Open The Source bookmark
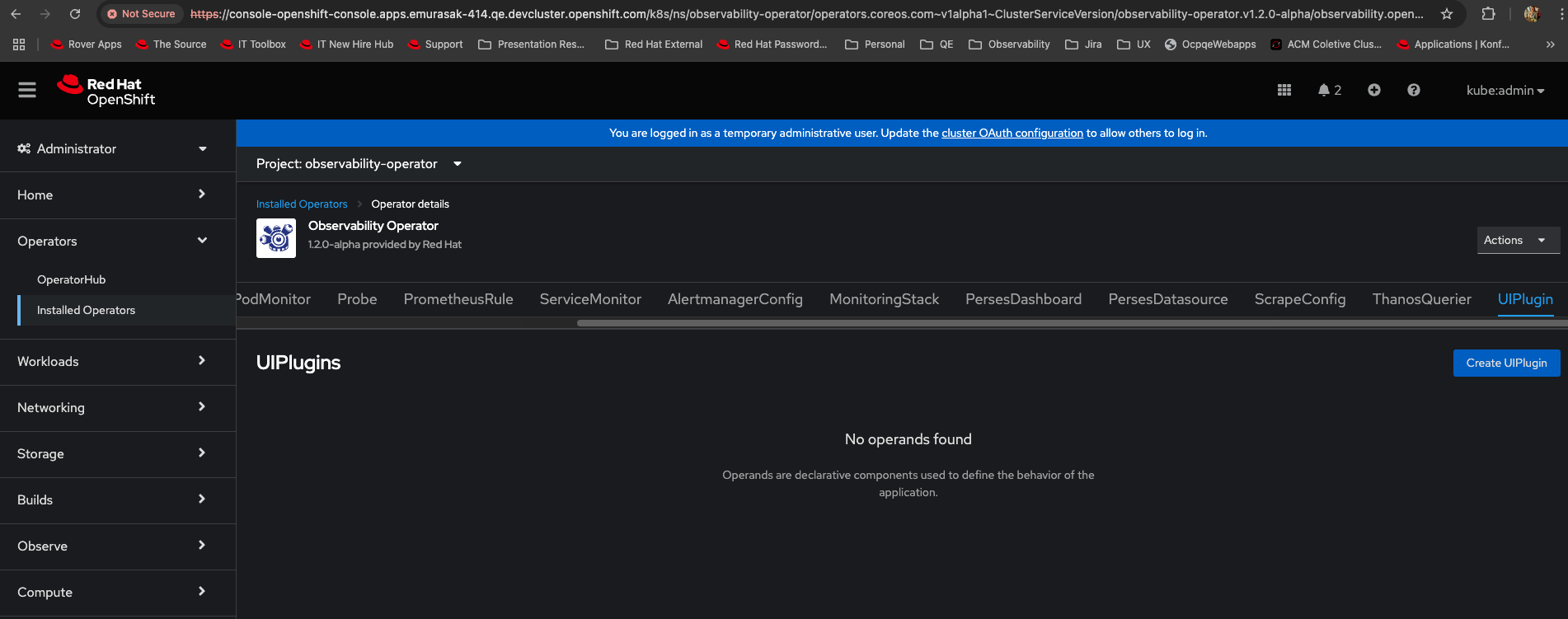 click(171, 45)
